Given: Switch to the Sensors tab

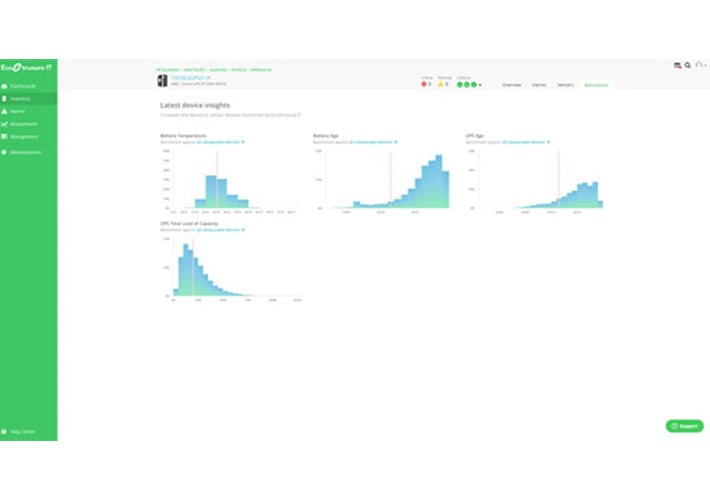Looking at the screenshot, I should (x=565, y=85).
